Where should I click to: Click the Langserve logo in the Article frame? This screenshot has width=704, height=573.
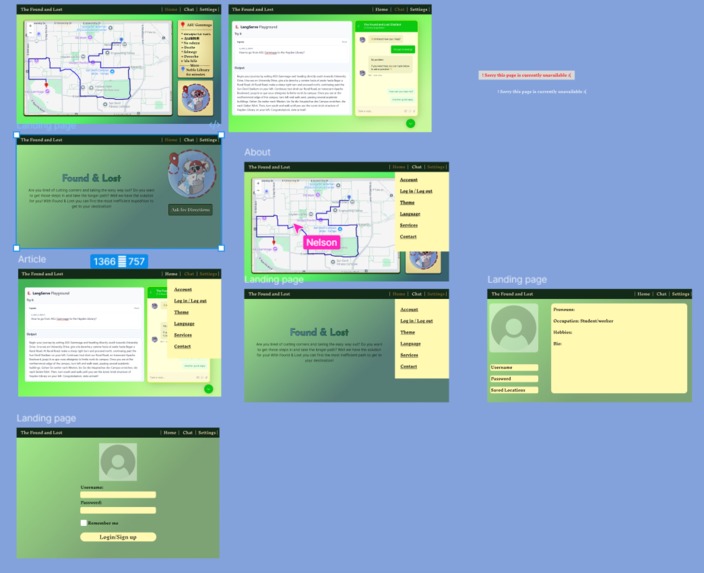pyautogui.click(x=29, y=293)
